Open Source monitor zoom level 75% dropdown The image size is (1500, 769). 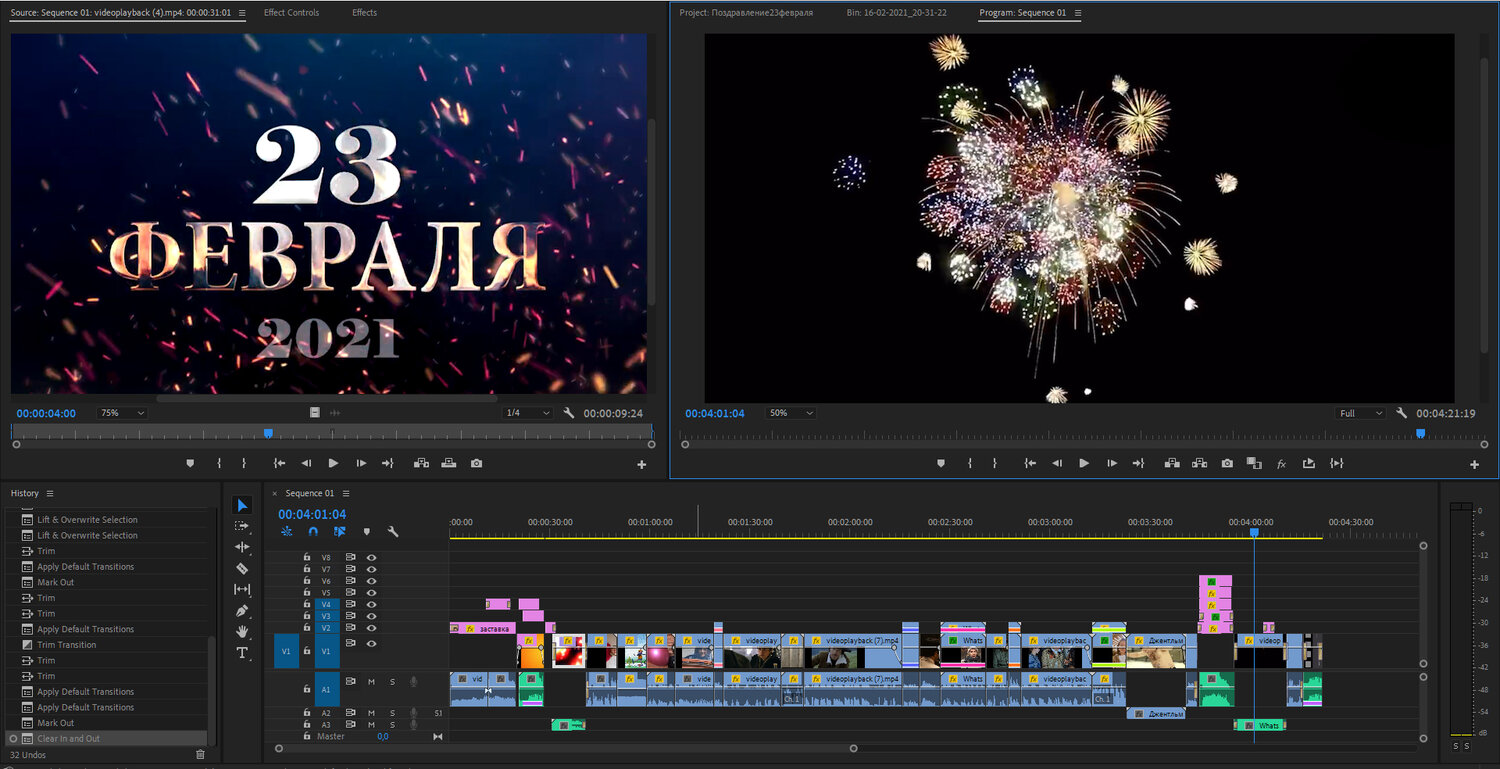pyautogui.click(x=122, y=413)
